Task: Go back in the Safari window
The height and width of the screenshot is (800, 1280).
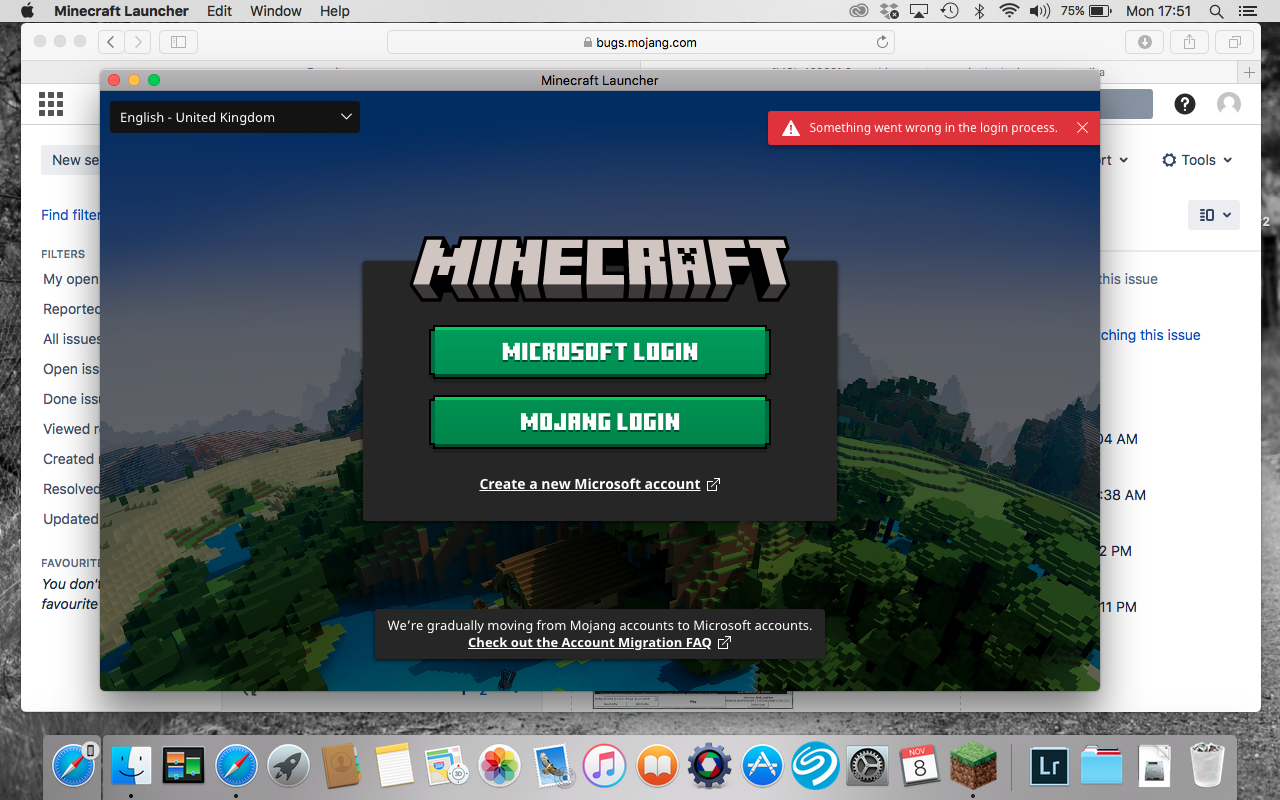Action: (x=111, y=42)
